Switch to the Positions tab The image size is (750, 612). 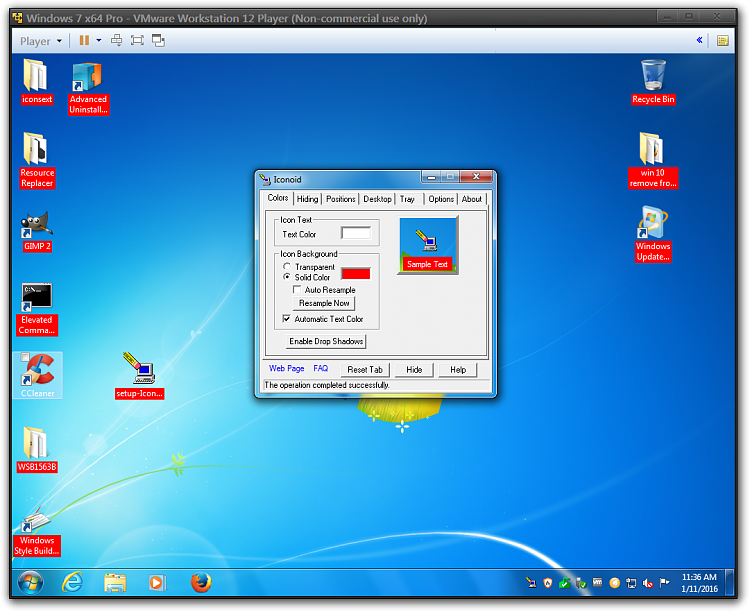point(341,199)
